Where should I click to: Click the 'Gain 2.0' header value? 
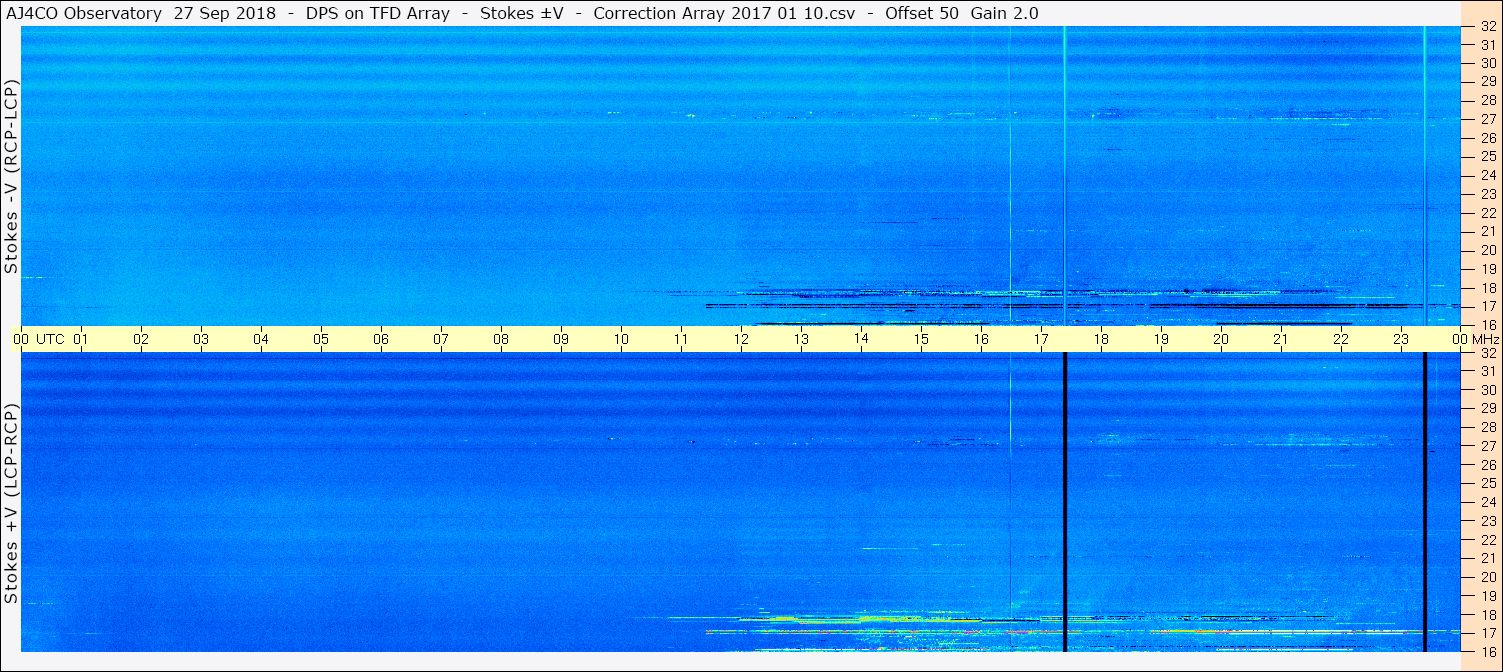coord(1004,13)
